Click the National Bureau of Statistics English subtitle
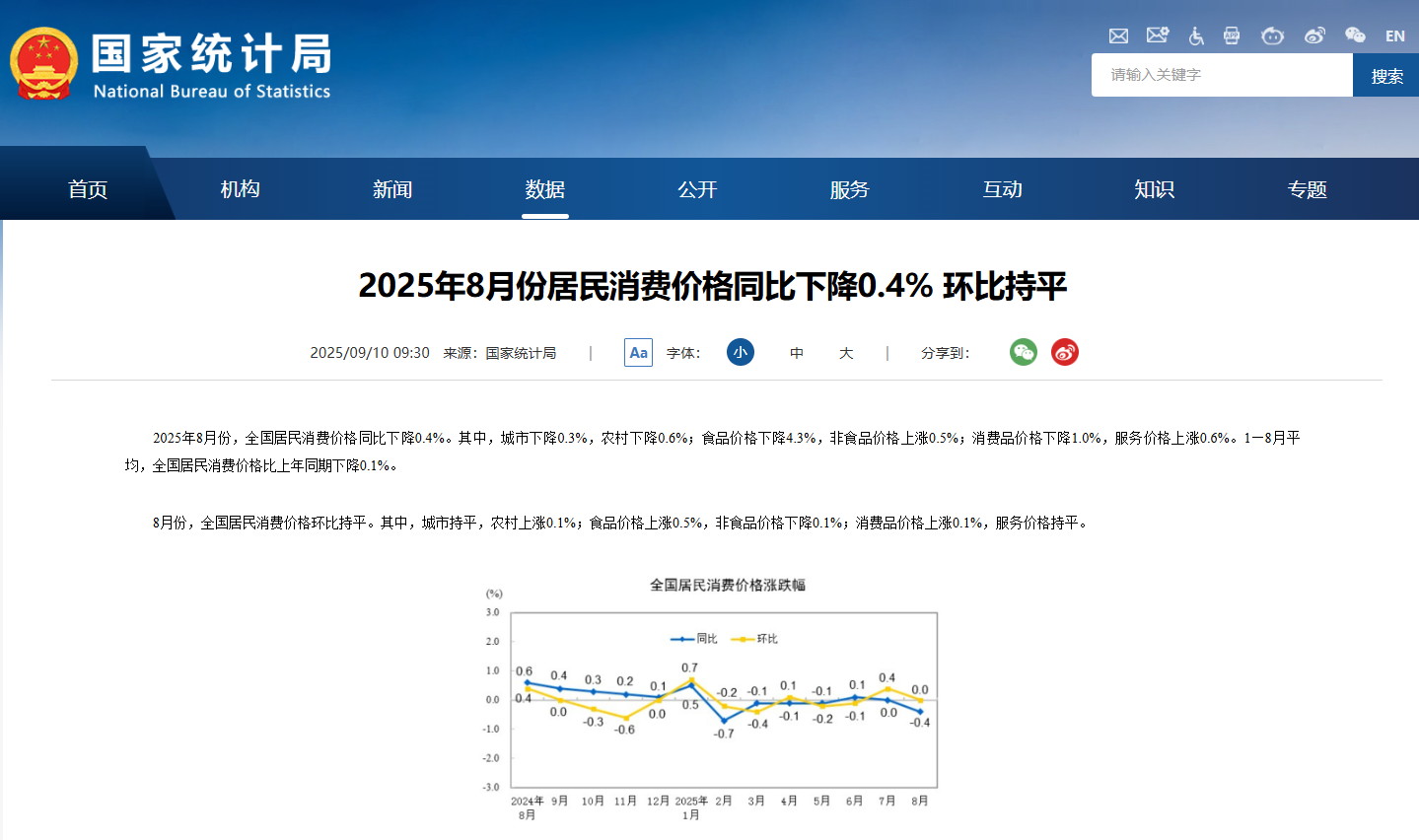Screen dimensions: 1419x840 pyautogui.click(x=212, y=91)
